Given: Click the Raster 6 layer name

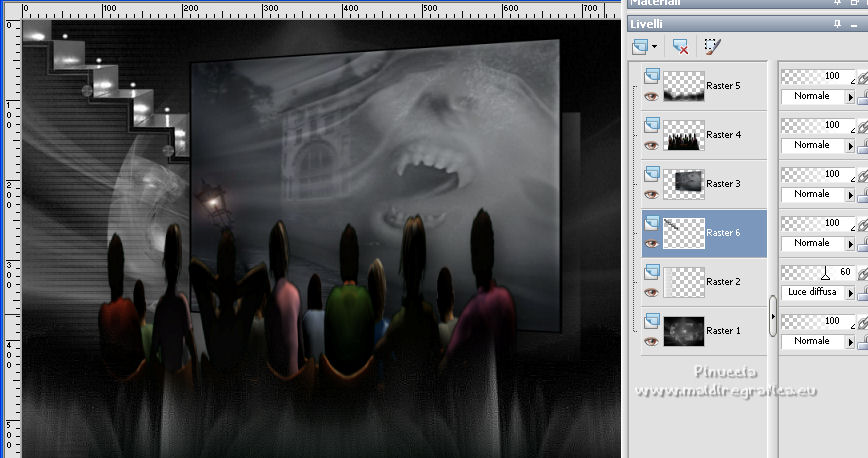Looking at the screenshot, I should point(723,233).
